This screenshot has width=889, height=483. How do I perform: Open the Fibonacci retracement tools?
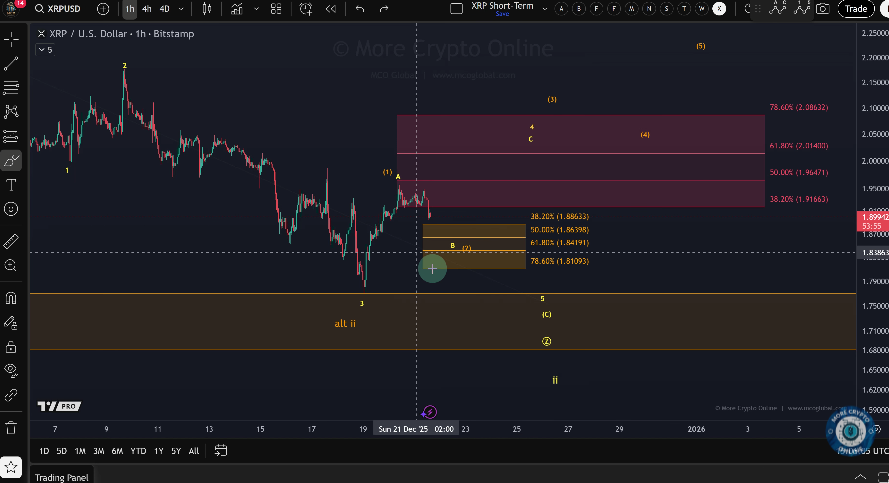[11, 87]
